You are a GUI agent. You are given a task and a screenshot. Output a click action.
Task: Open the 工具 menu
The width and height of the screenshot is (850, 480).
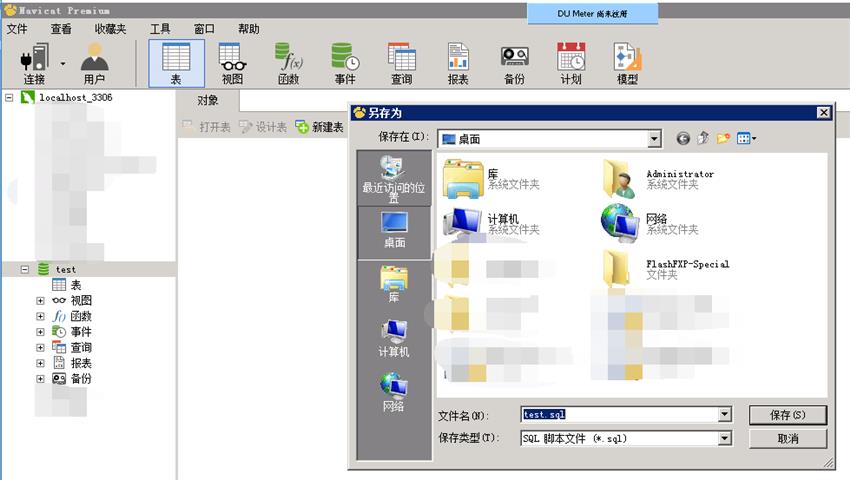click(160, 29)
